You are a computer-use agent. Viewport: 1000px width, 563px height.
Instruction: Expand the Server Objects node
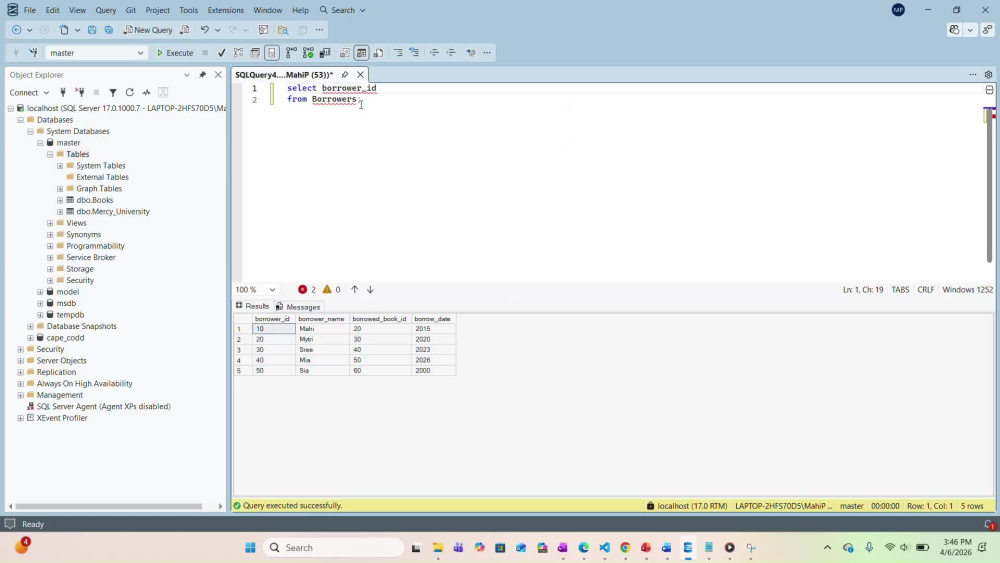20,361
